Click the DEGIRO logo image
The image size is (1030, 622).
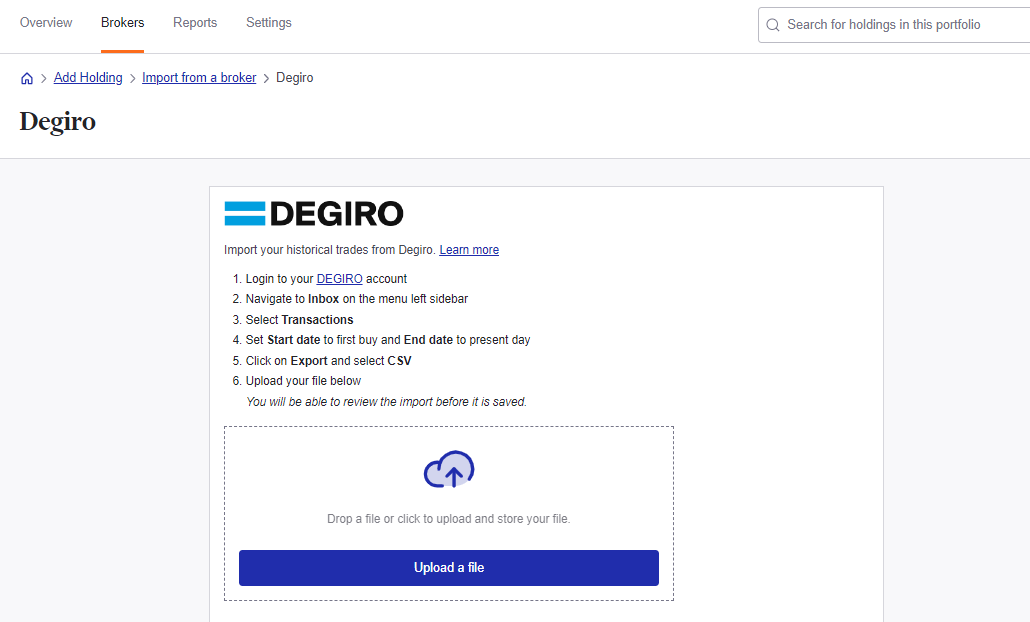314,213
